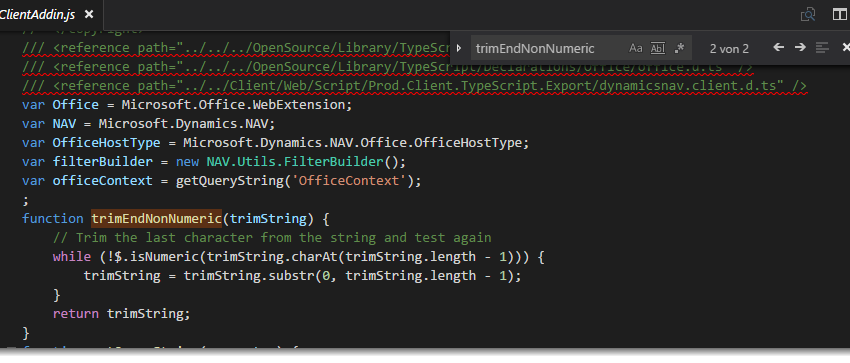Open the file-search icon in title bar

pos(808,15)
